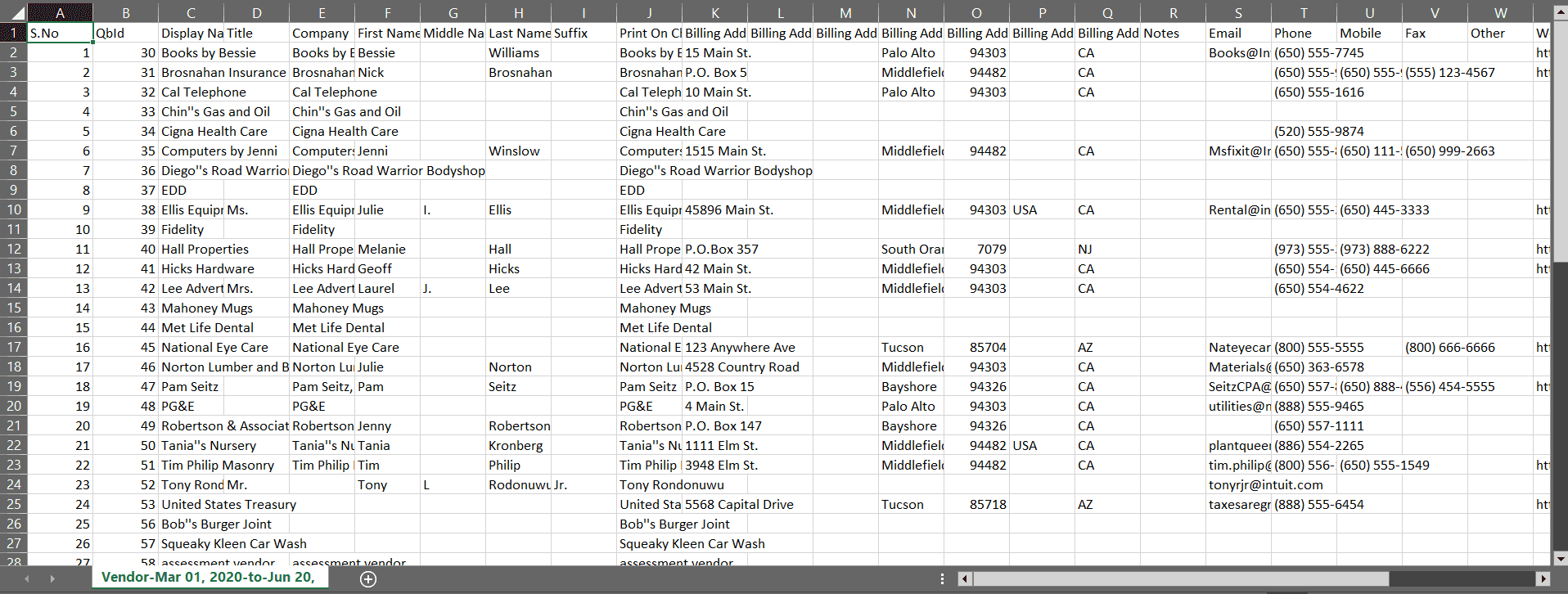Select the 'Other' header cell
The width and height of the screenshot is (1568, 594).
(1500, 33)
